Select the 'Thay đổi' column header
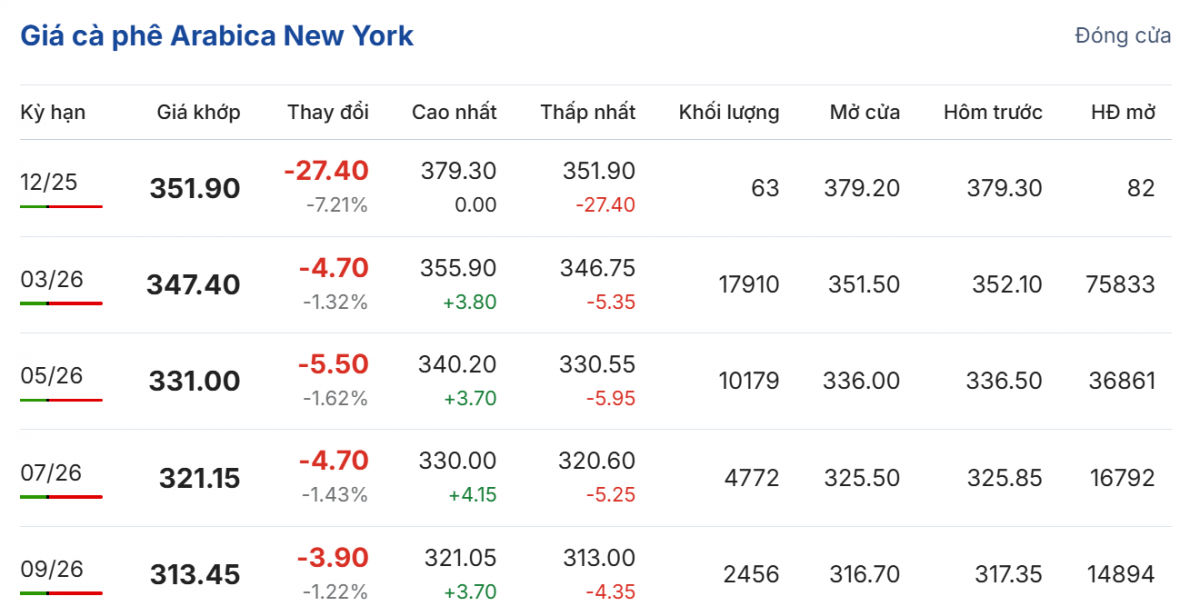The width and height of the screenshot is (1200, 616). click(328, 112)
